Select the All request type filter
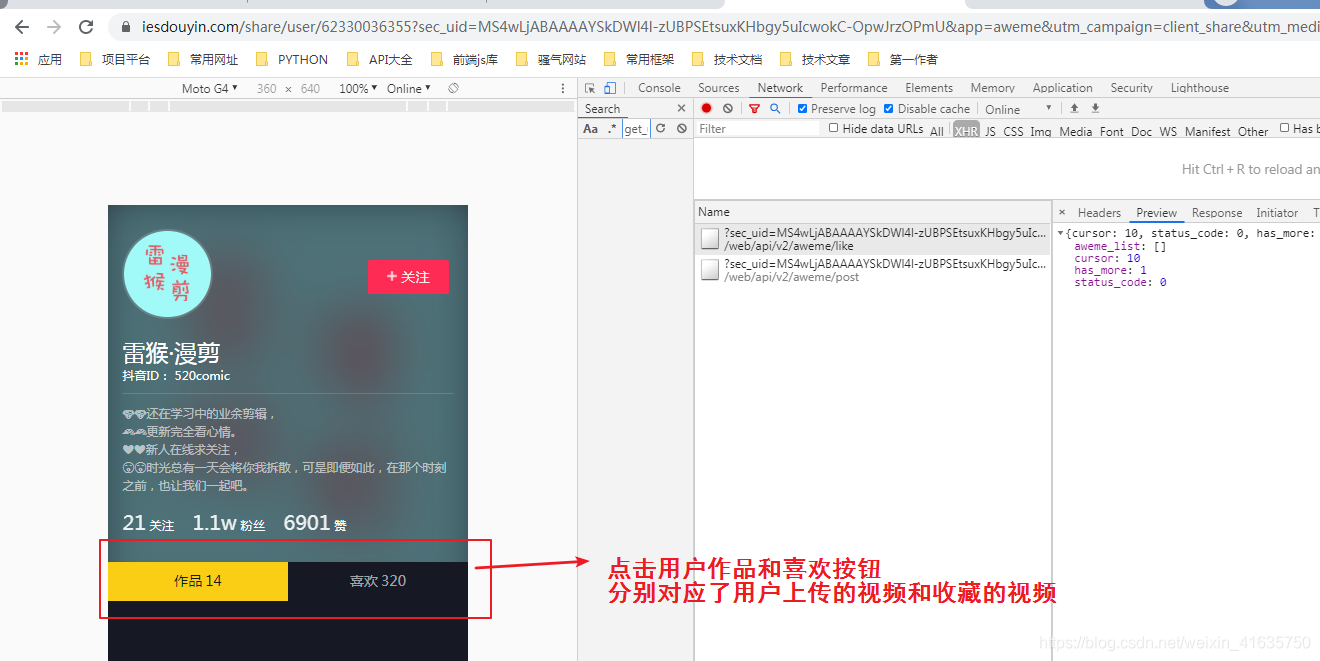The height and width of the screenshot is (661, 1320). (x=937, y=131)
